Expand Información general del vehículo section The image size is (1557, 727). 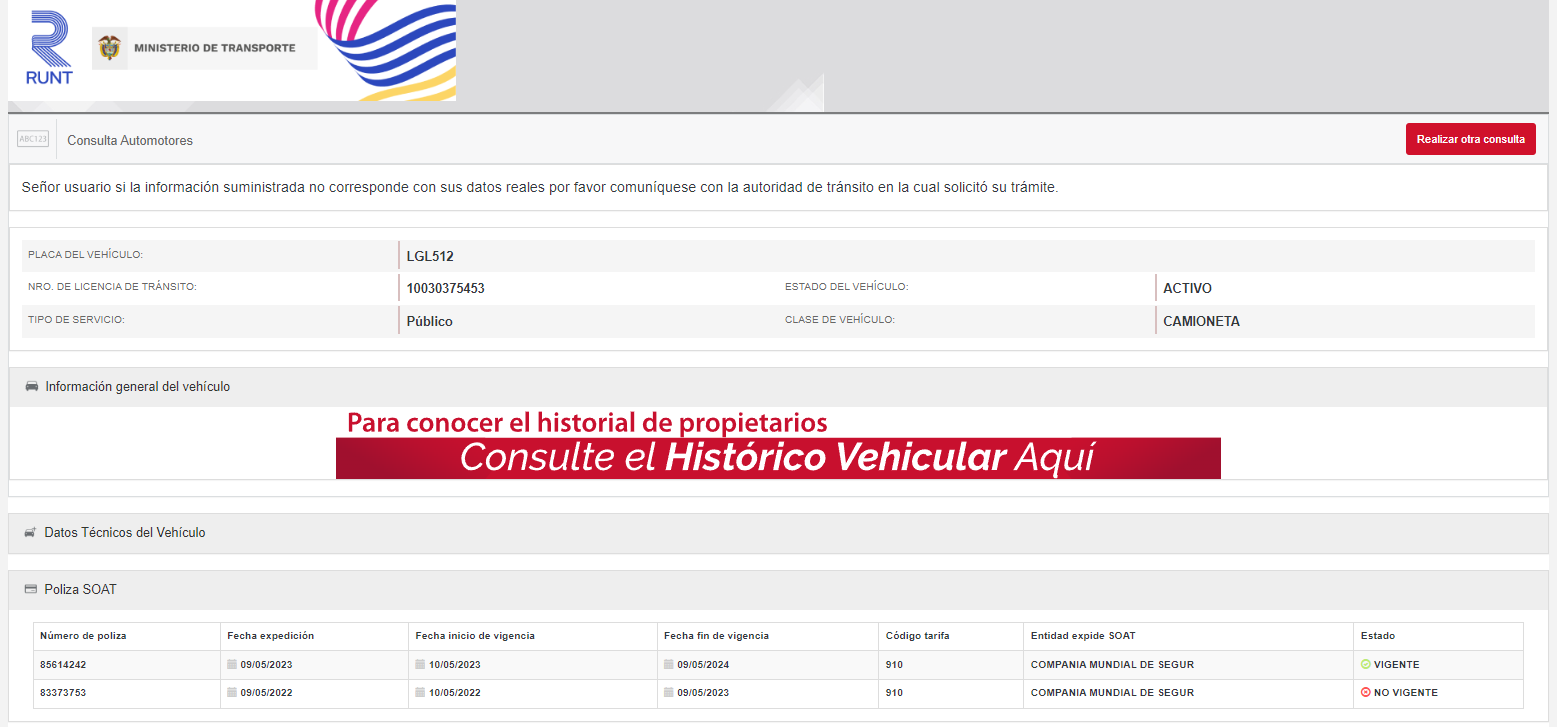pos(138,386)
